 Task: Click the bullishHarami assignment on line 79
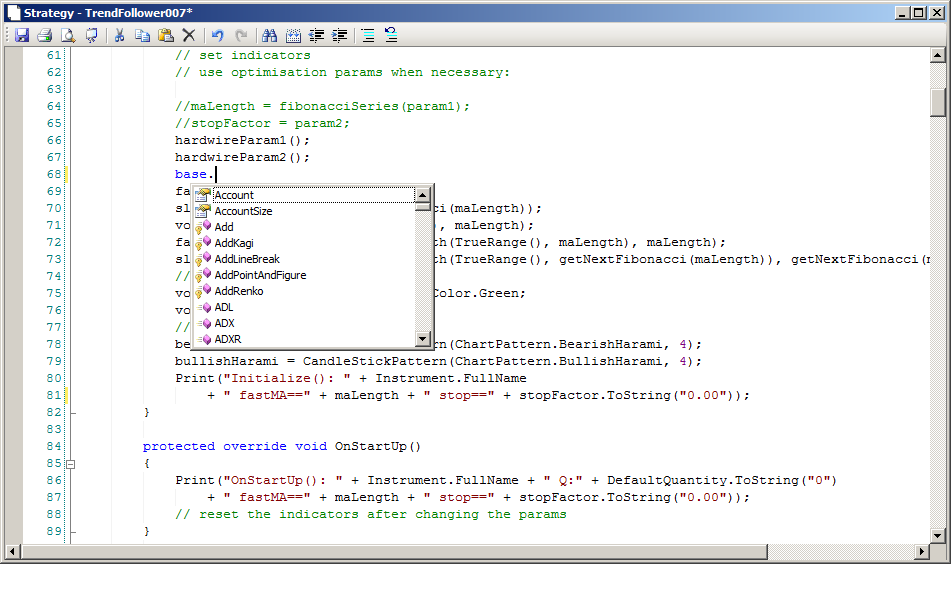(x=438, y=361)
